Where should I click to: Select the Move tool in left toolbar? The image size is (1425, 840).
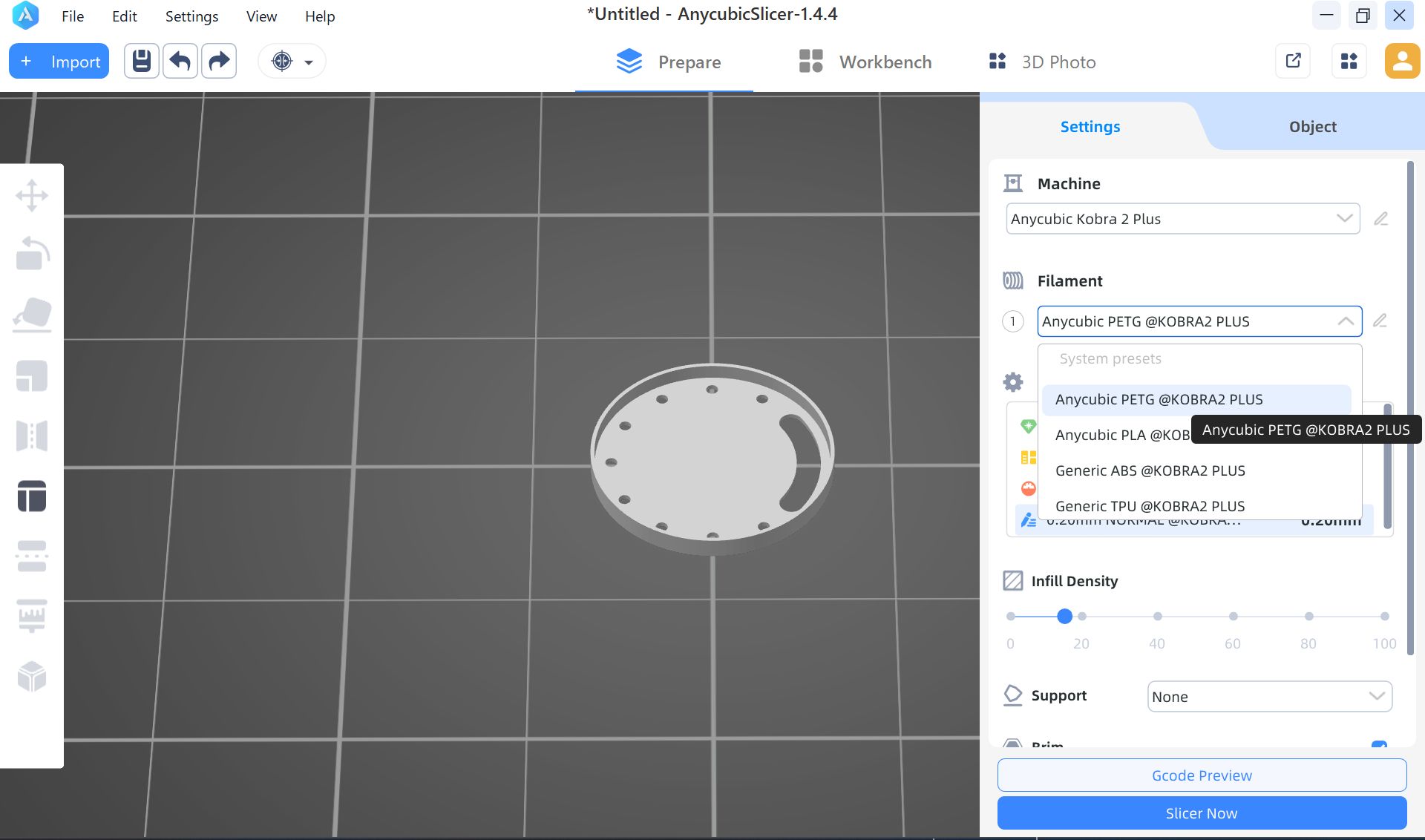pyautogui.click(x=32, y=196)
